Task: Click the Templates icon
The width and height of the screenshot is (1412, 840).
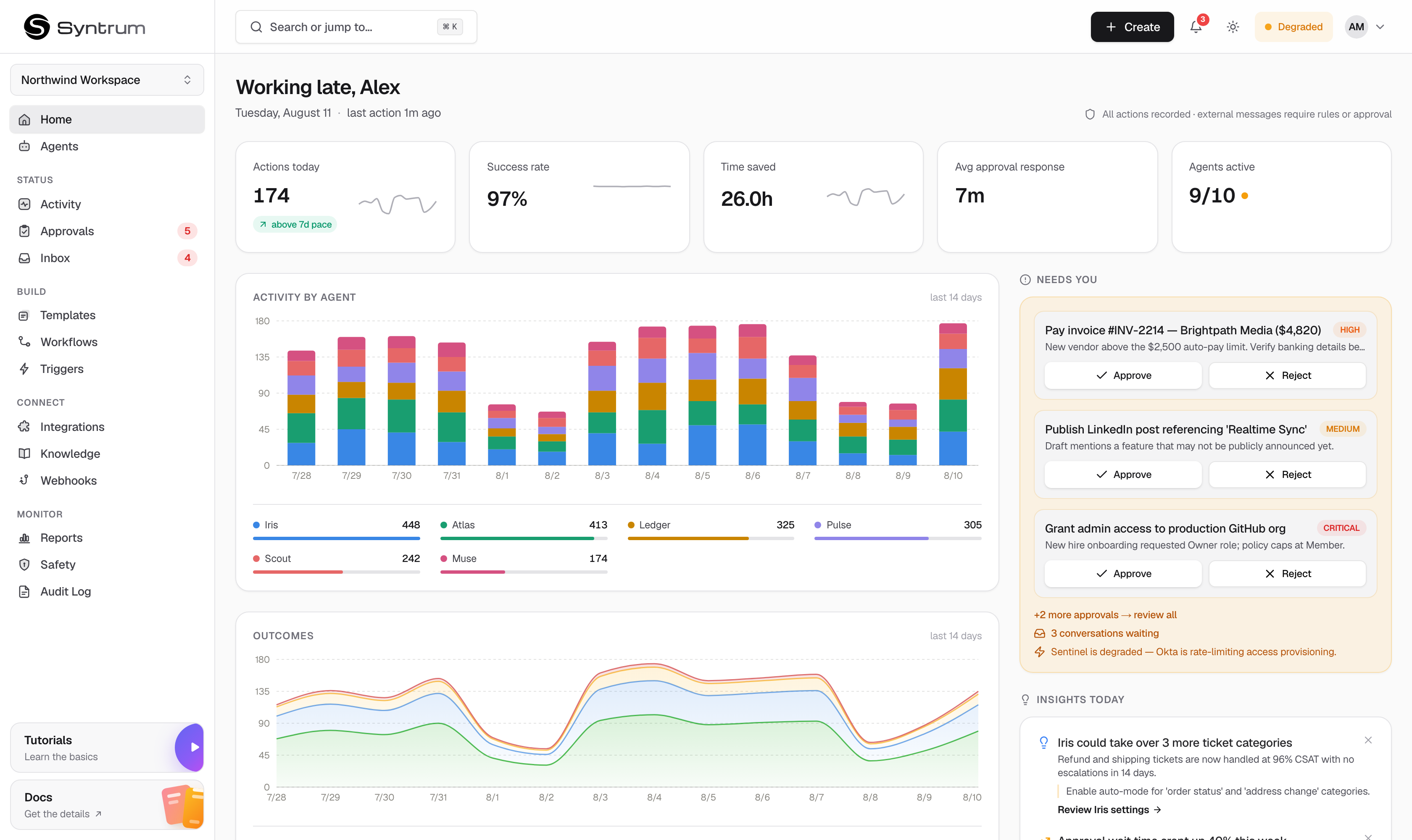Action: click(x=24, y=315)
